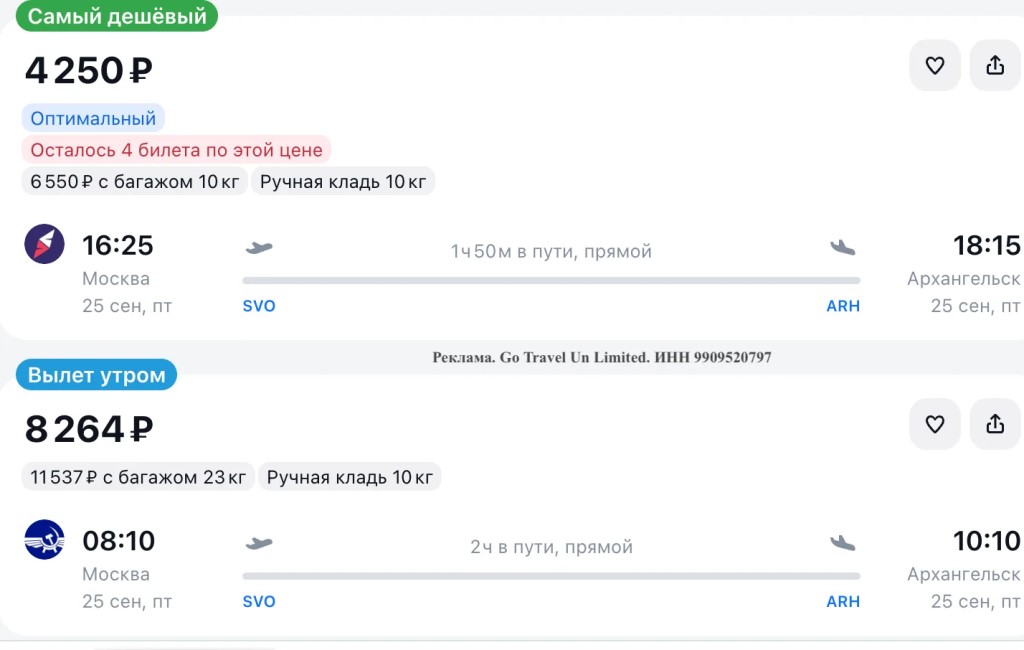The height and width of the screenshot is (650, 1024).
Task: Click the departure plane icon of 16:25 flight
Action: [259, 248]
